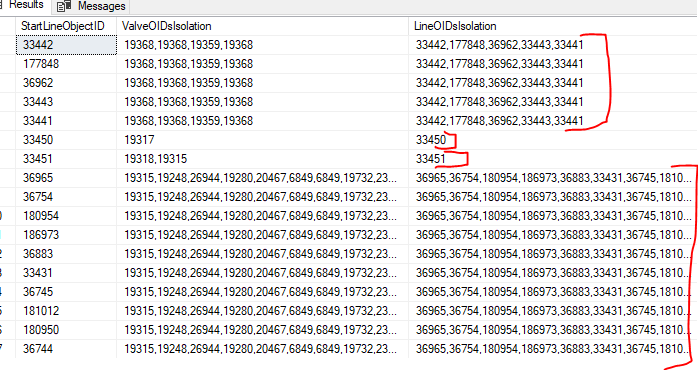Select the StartLineObjectID column header

point(66,26)
